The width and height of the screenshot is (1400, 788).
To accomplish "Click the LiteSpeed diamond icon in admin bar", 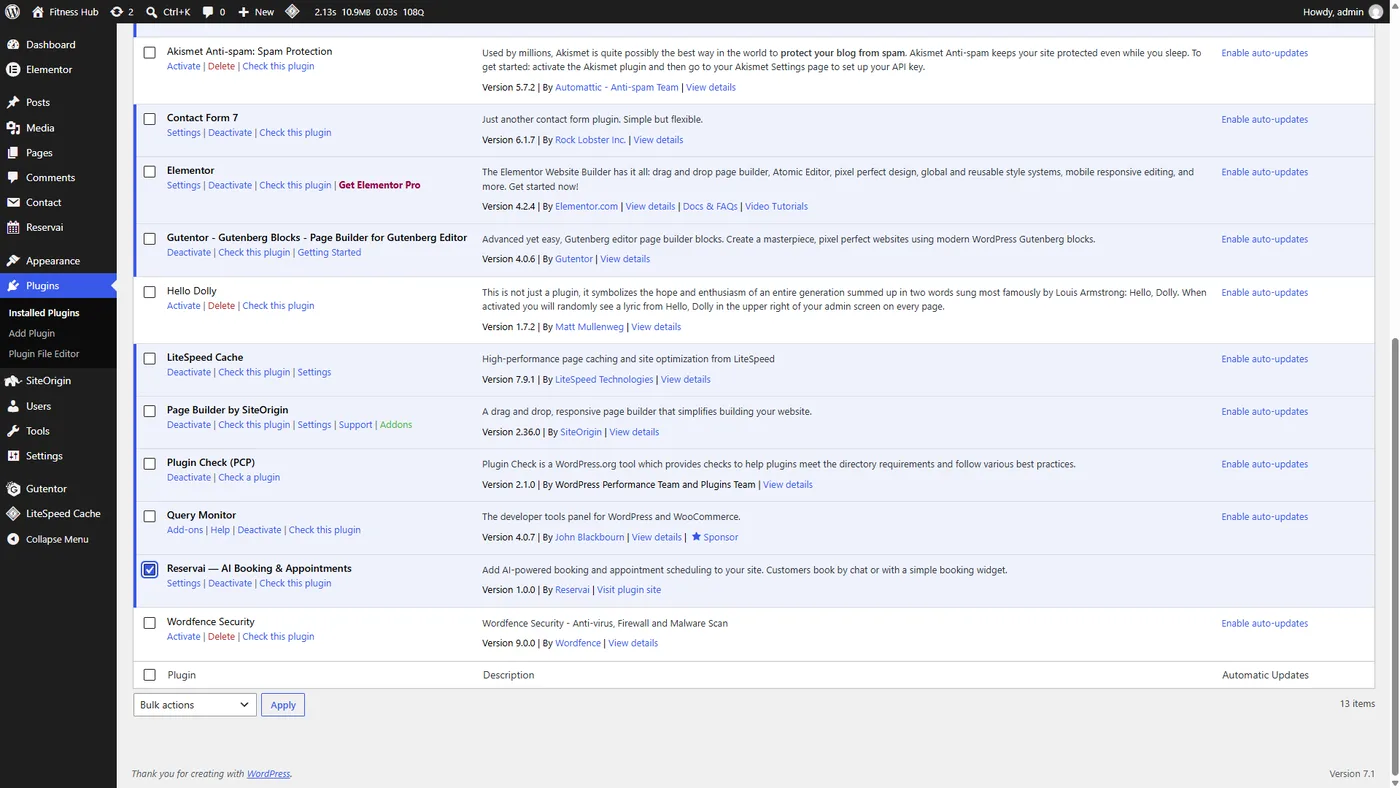I will (292, 12).
